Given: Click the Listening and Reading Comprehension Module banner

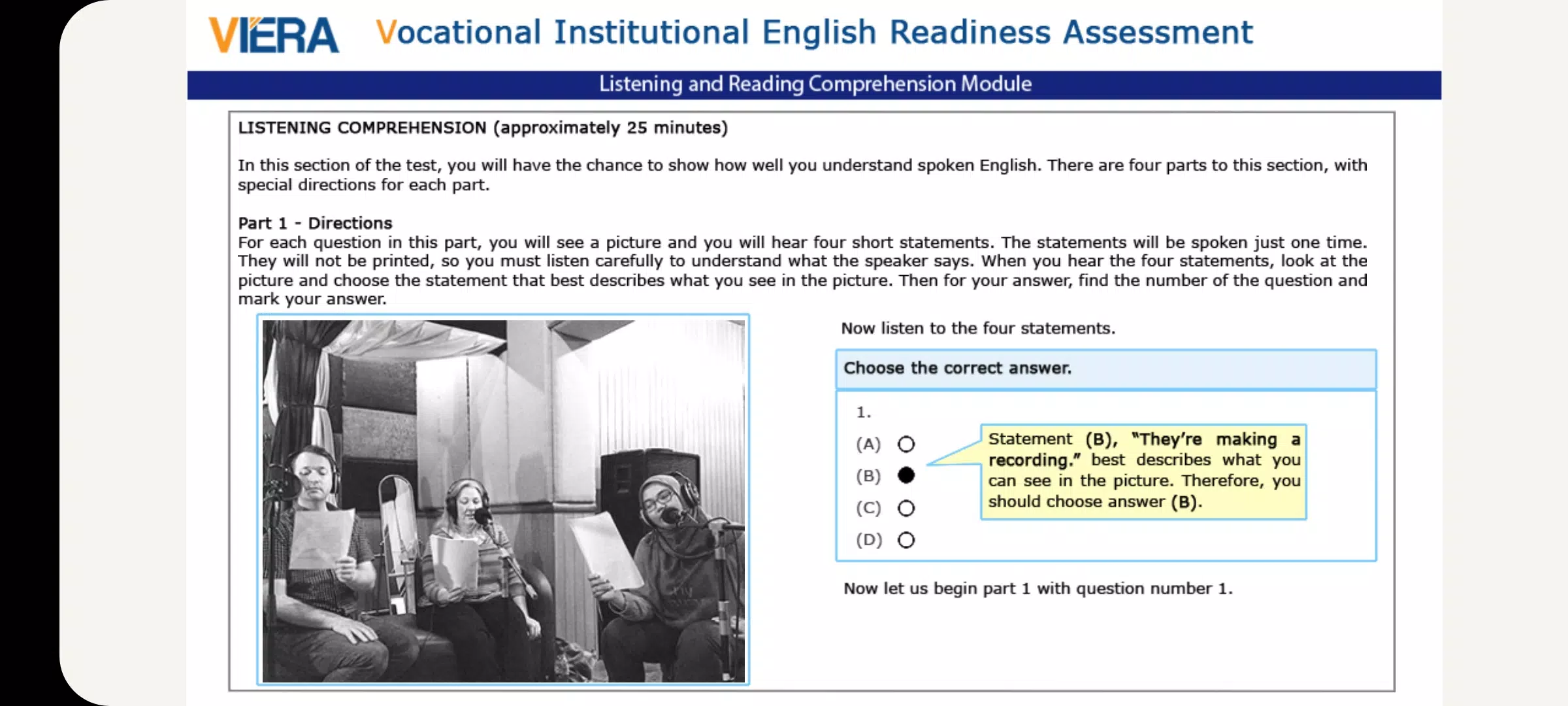Looking at the screenshot, I should click(x=814, y=85).
